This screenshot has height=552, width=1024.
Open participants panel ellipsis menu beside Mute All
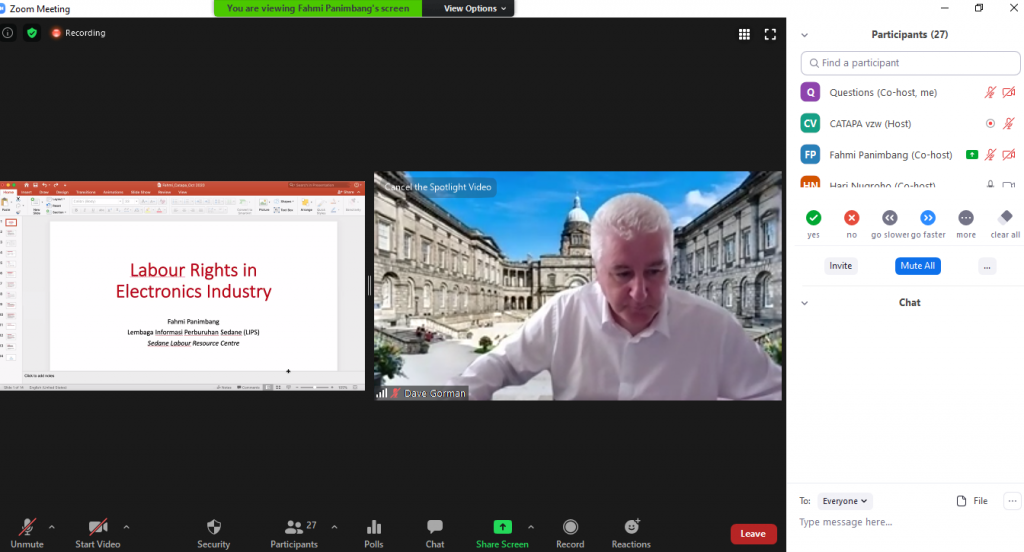click(987, 266)
